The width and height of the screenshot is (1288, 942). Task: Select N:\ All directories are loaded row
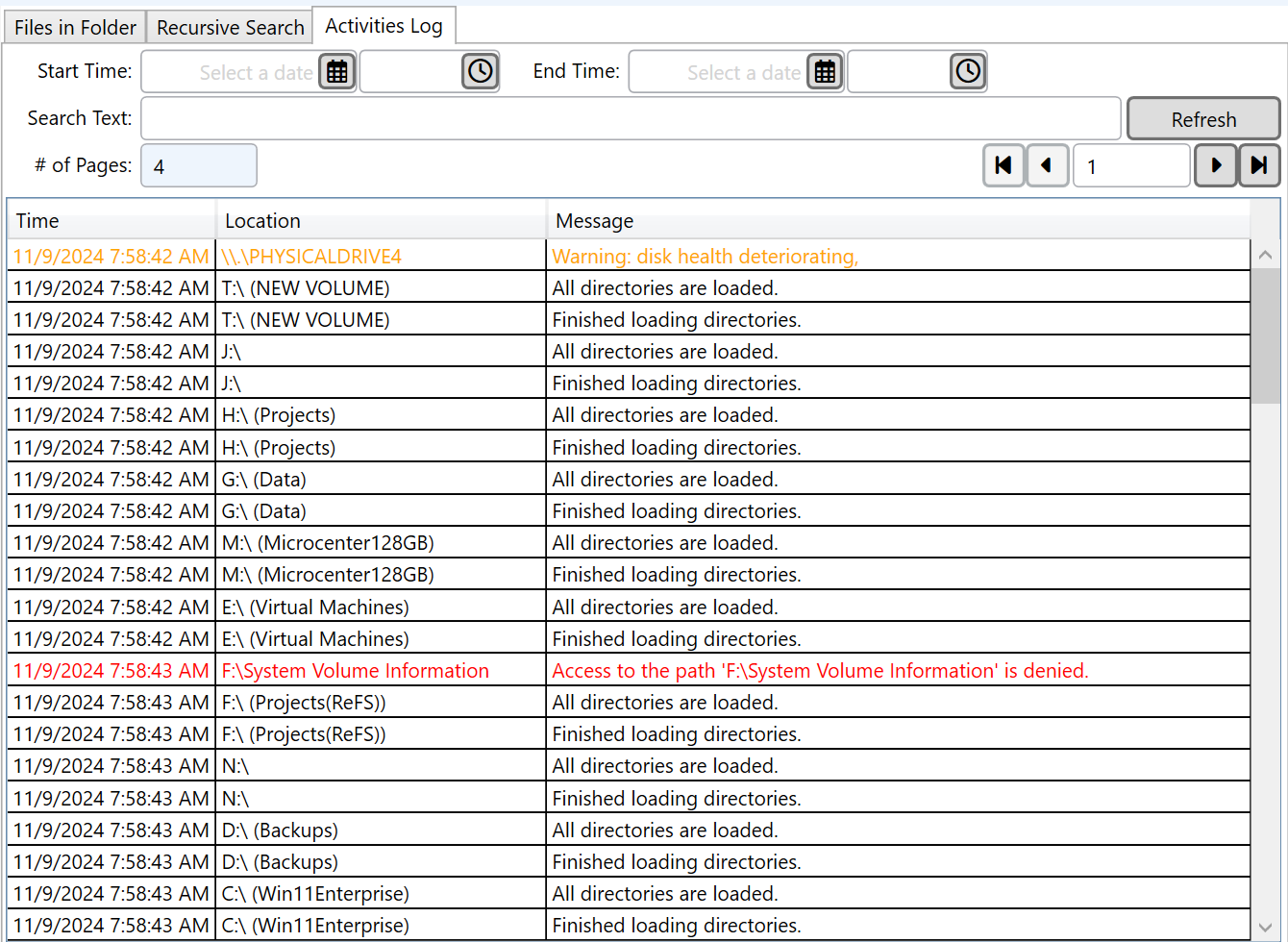(629, 766)
